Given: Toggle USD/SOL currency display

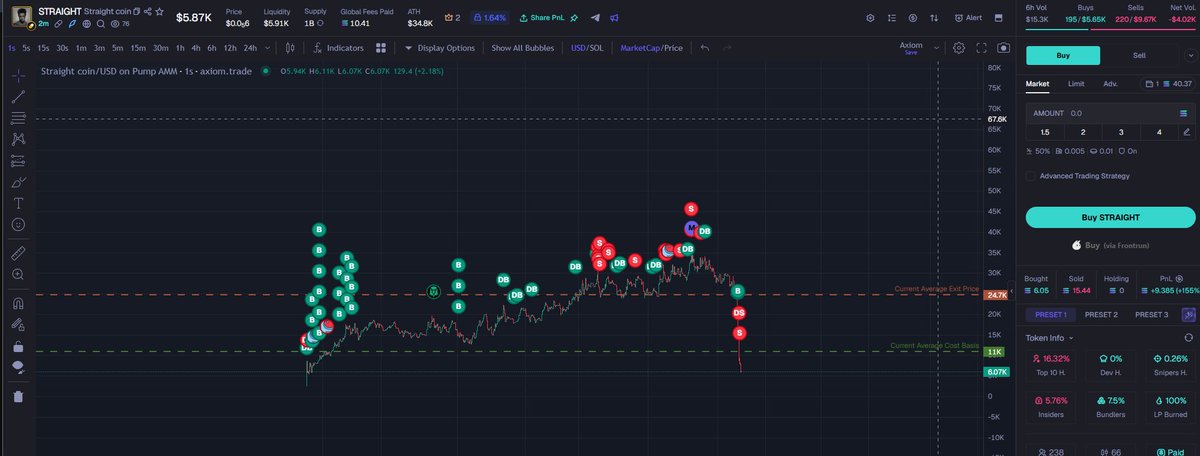Looking at the screenshot, I should point(587,47).
